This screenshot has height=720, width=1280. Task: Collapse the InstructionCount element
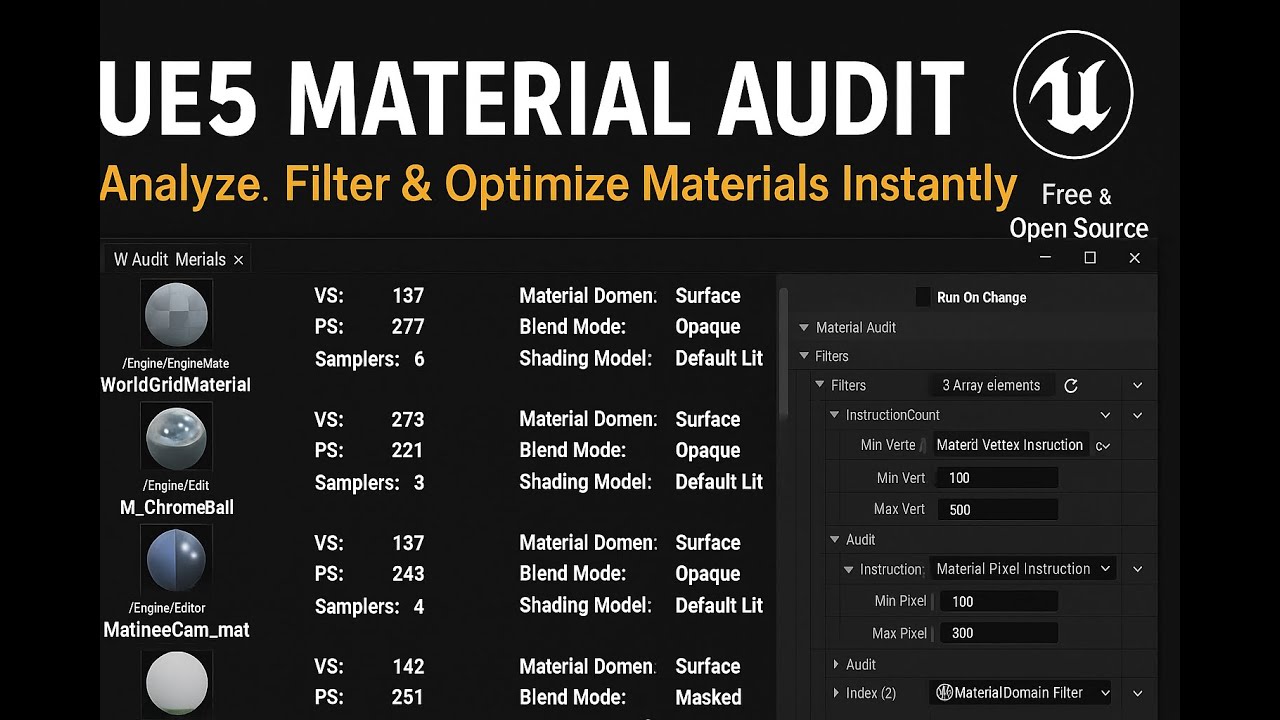[835, 415]
